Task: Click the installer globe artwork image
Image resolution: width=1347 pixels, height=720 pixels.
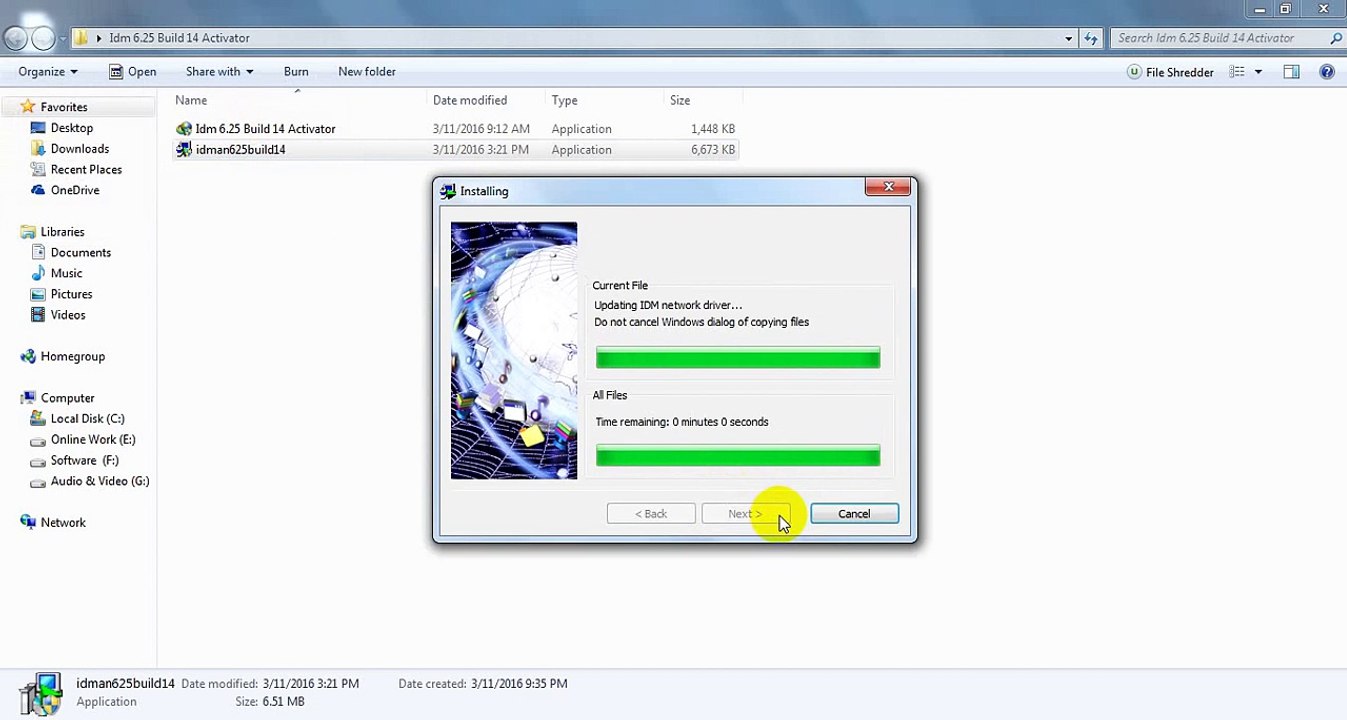Action: tap(514, 351)
